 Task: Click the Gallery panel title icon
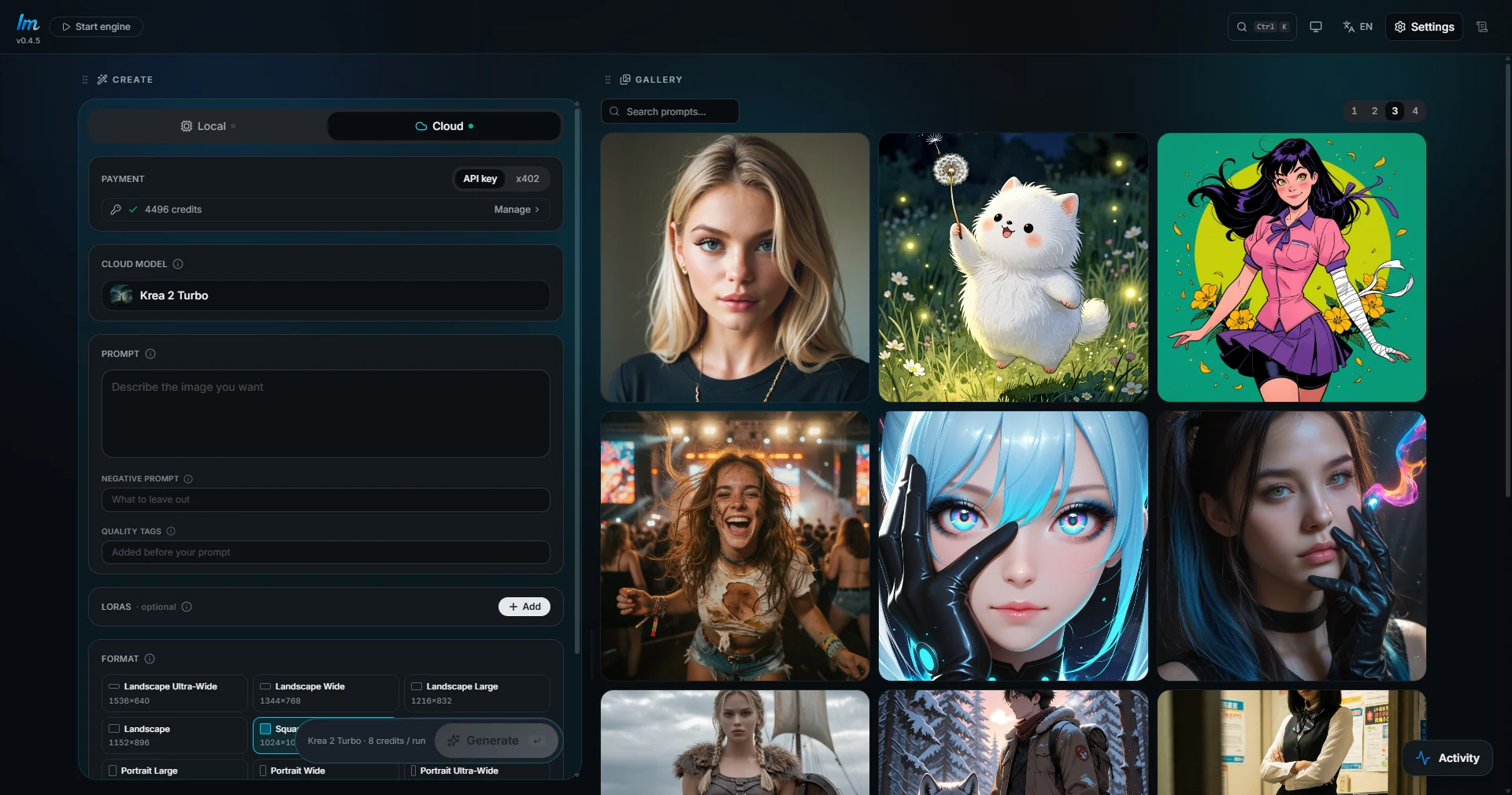click(625, 80)
